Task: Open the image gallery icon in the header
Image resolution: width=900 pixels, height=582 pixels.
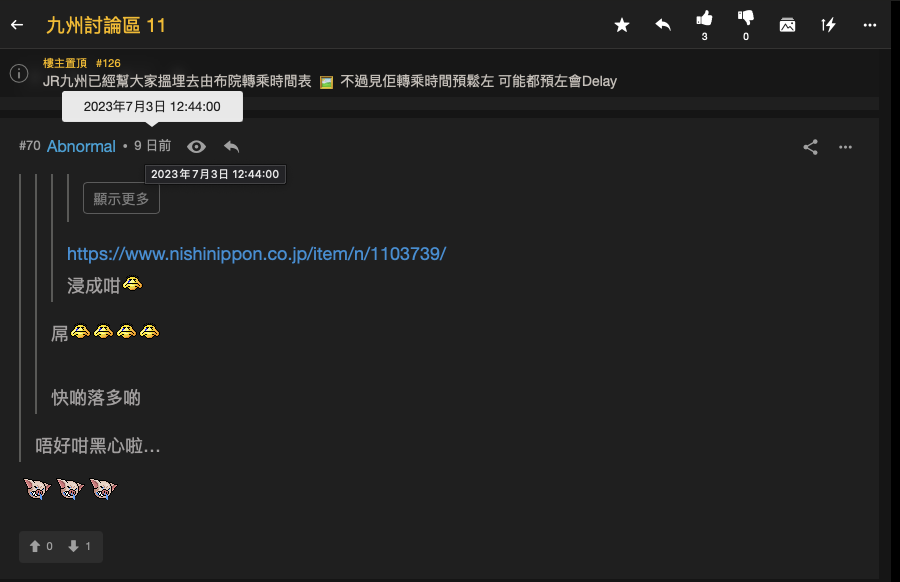Action: pyautogui.click(x=787, y=25)
